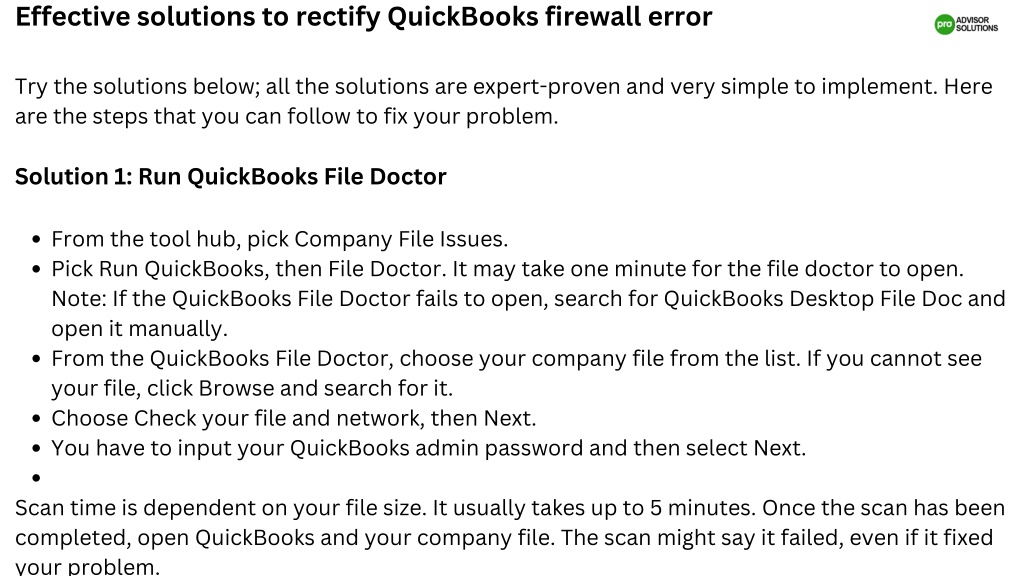Click the 'Solution 1: Run QuickBooks File Doctor' heading
The height and width of the screenshot is (576, 1024).
tap(231, 176)
